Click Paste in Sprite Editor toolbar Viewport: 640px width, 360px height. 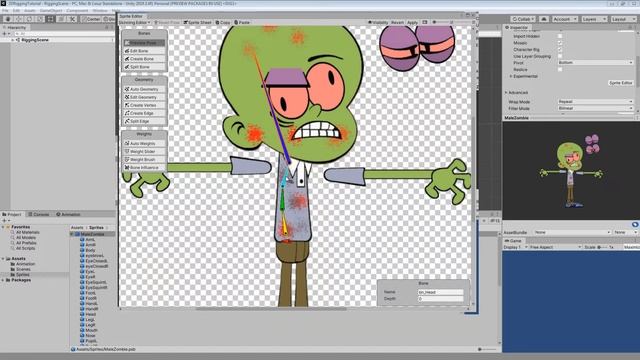pos(242,22)
